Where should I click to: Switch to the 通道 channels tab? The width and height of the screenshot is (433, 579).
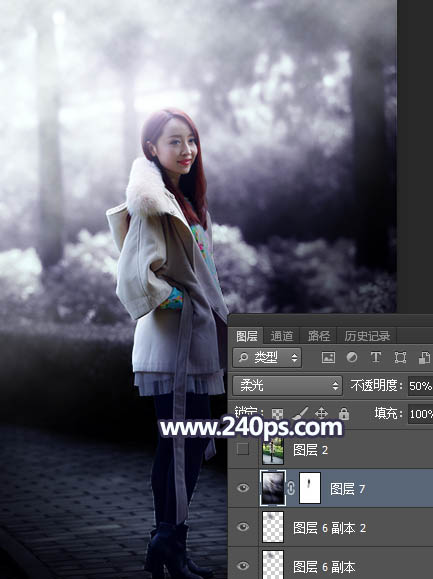282,336
